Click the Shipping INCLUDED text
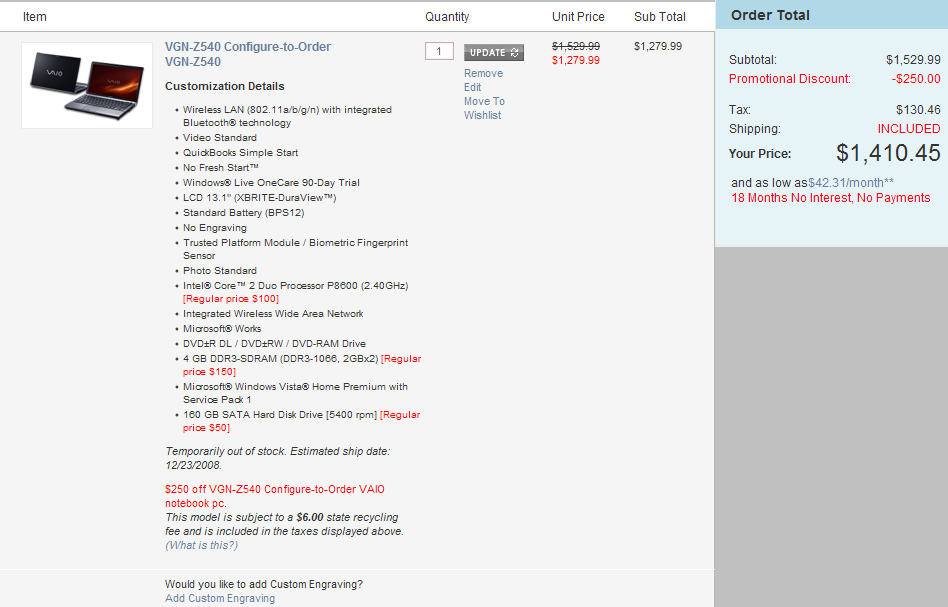The height and width of the screenshot is (607, 948). click(x=909, y=129)
